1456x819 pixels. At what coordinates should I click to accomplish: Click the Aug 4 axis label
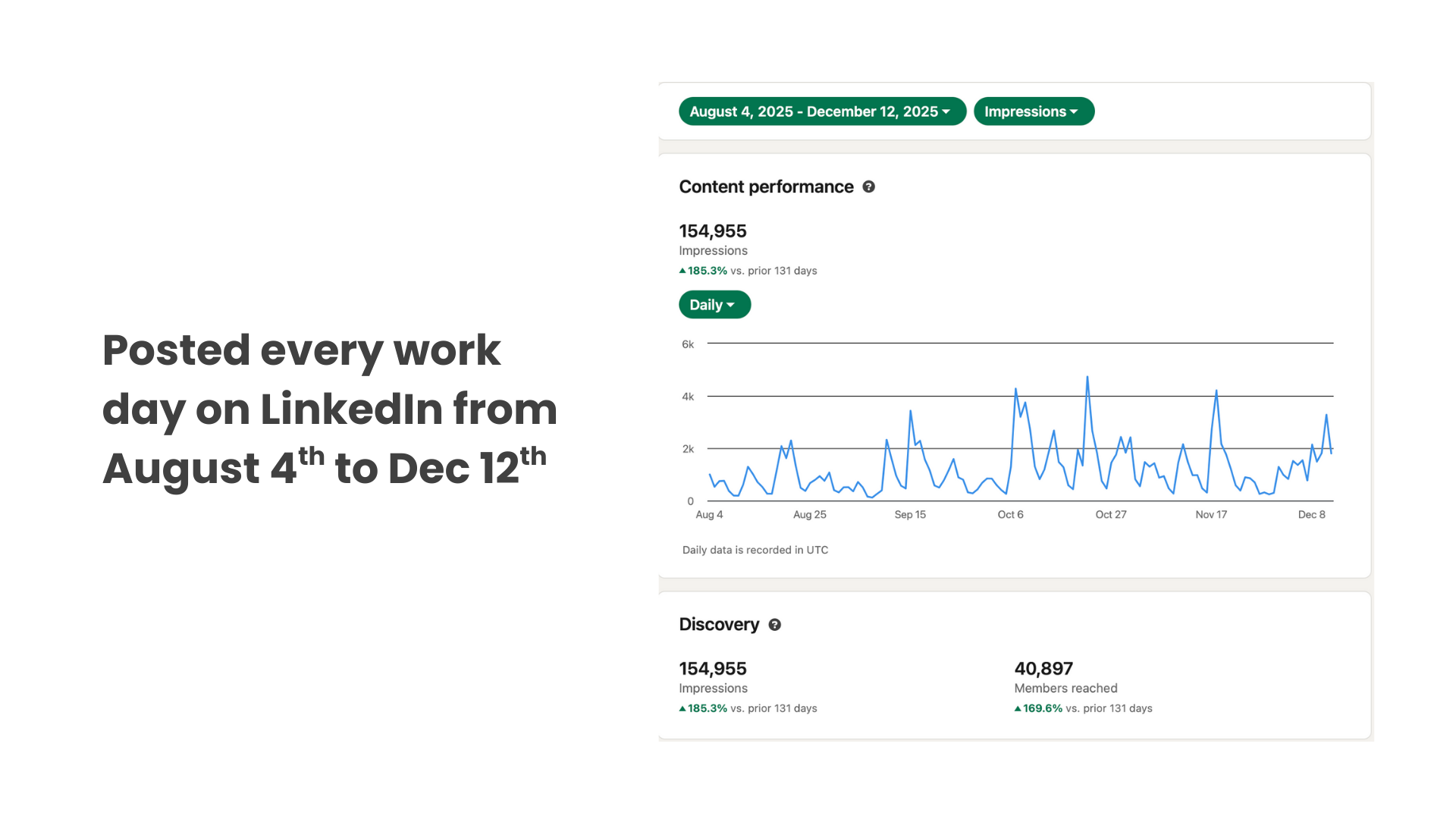pos(708,514)
